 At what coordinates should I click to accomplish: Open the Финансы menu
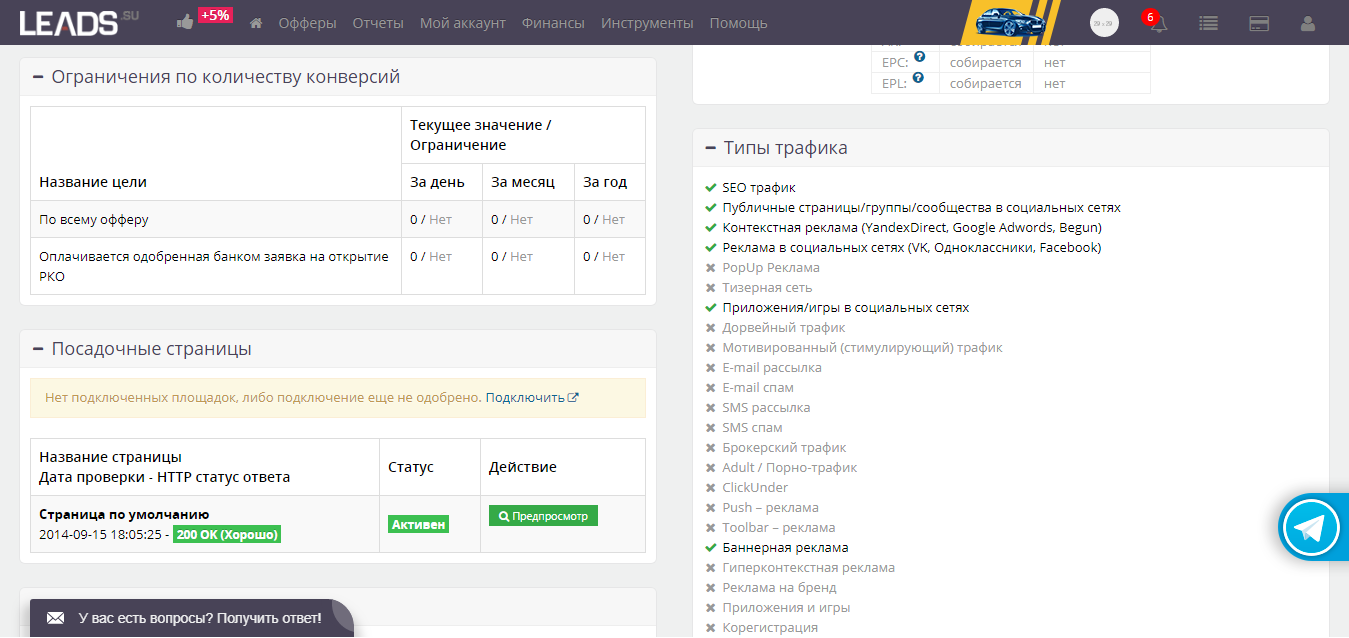pyautogui.click(x=553, y=23)
